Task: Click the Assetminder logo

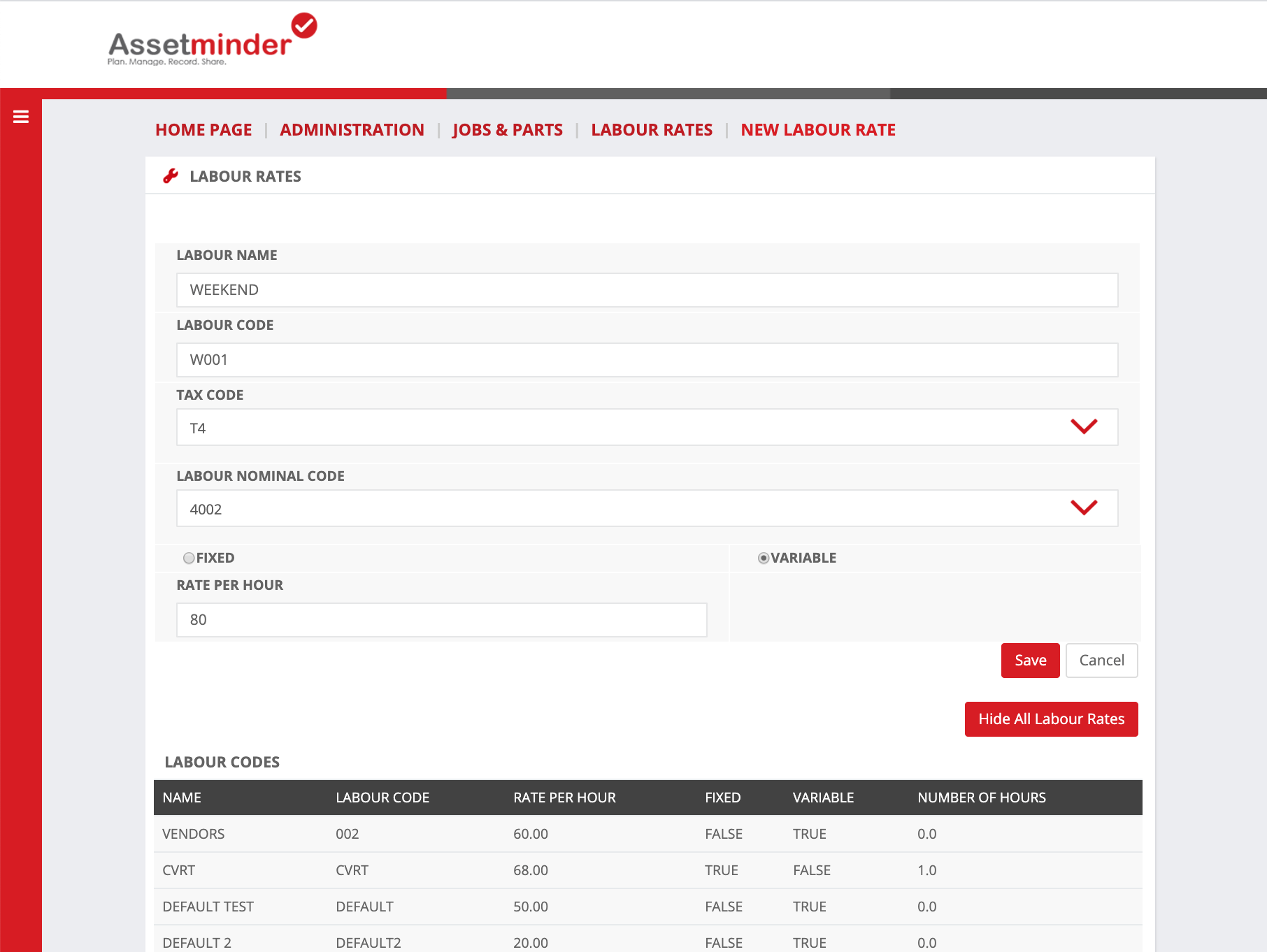Action: 212,40
